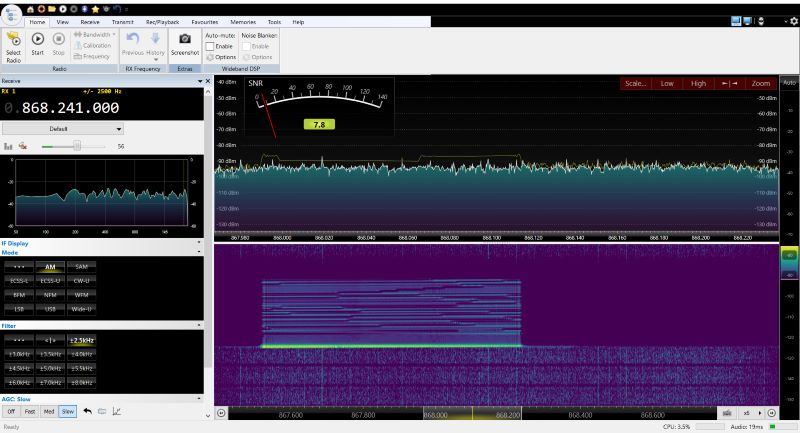Click the Scale... spectrum button
This screenshot has height=433, width=800.
(635, 83)
